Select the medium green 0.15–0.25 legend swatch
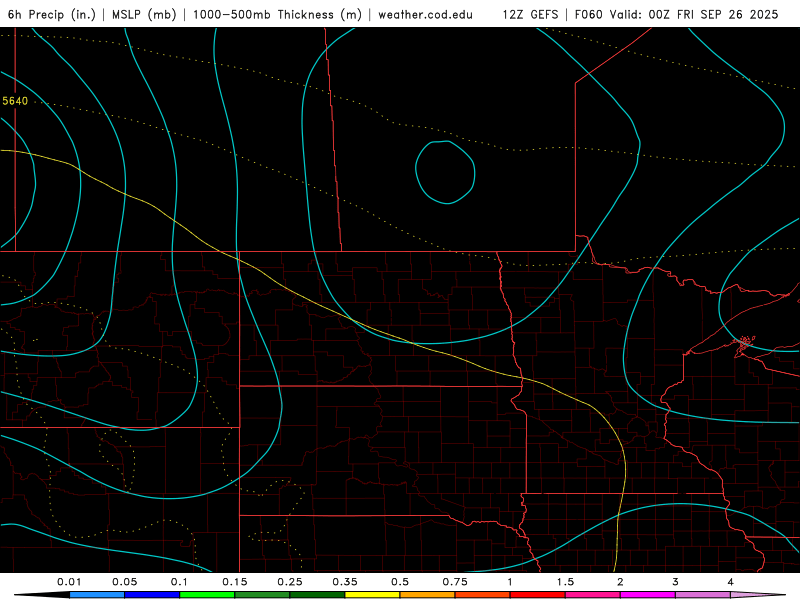The image size is (800, 600). tap(262, 595)
